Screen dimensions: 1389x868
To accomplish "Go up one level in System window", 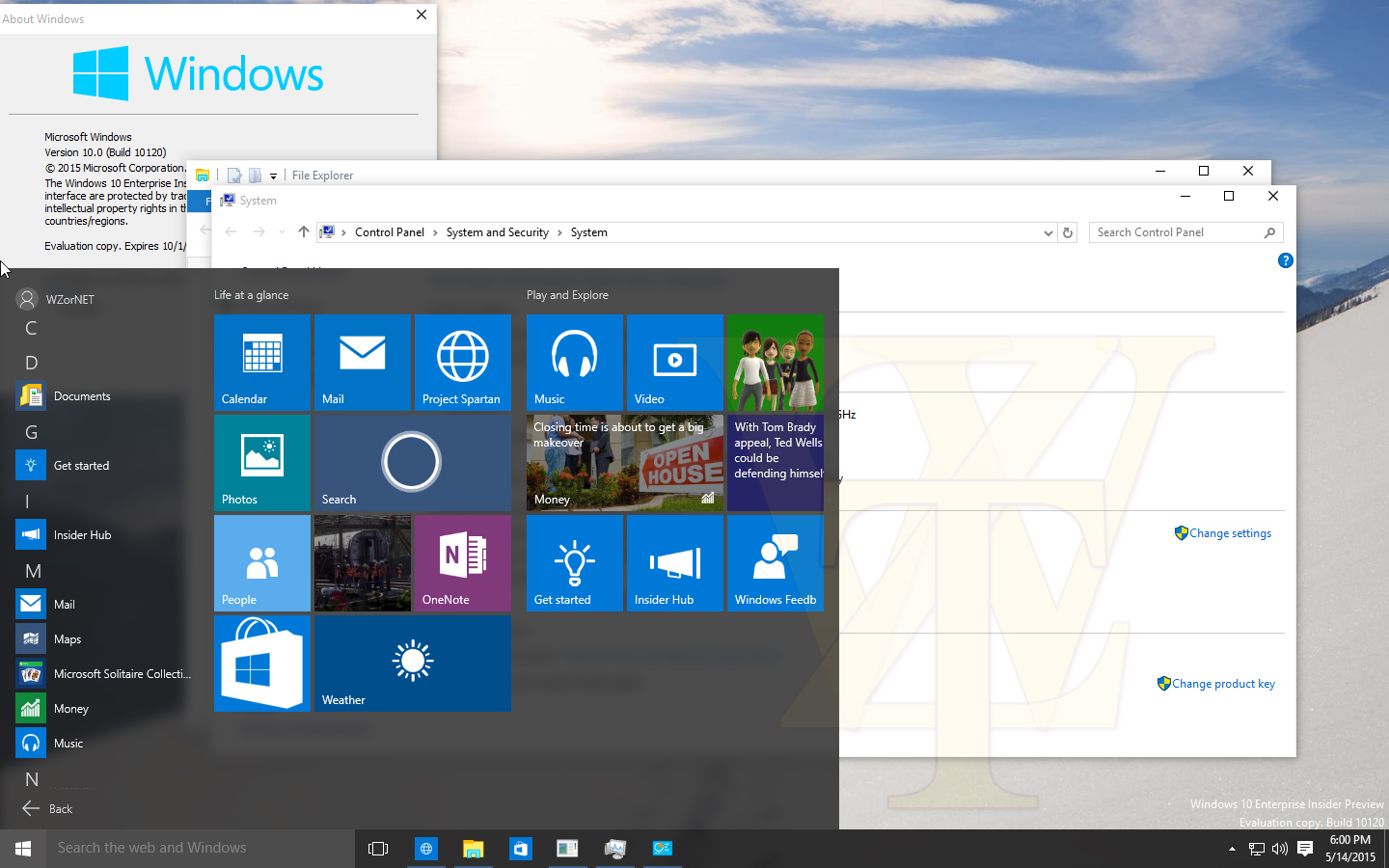I will coord(304,231).
